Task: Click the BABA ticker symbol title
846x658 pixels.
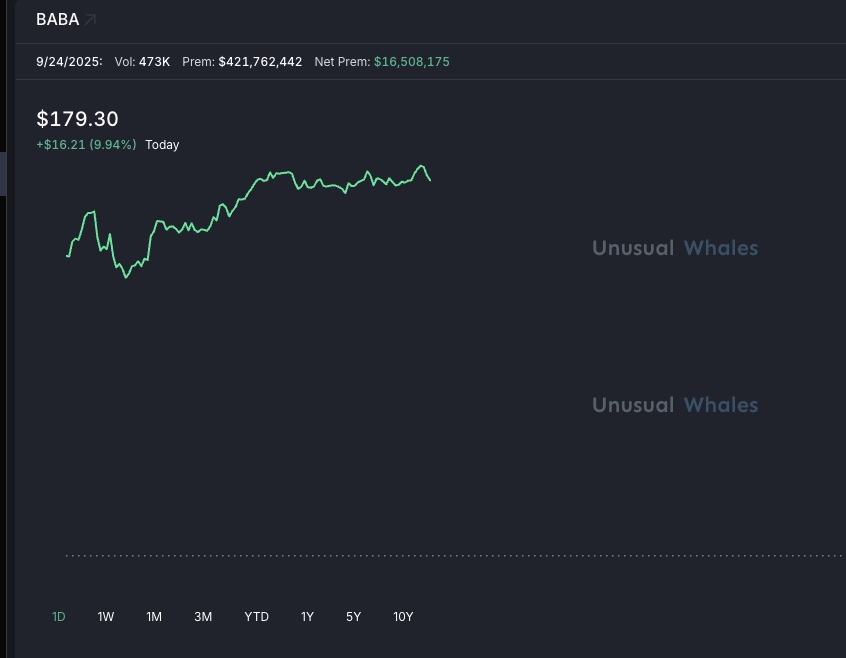Action: point(57,20)
